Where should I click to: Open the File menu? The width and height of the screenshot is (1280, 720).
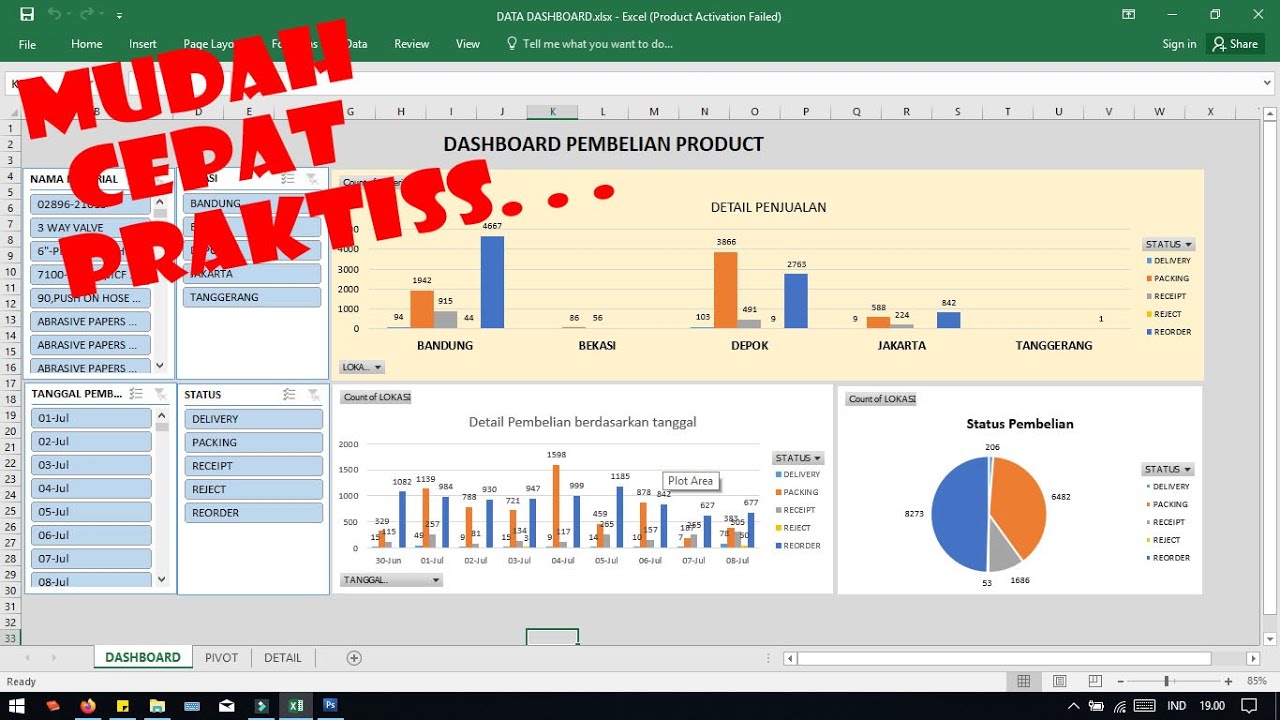tap(27, 44)
